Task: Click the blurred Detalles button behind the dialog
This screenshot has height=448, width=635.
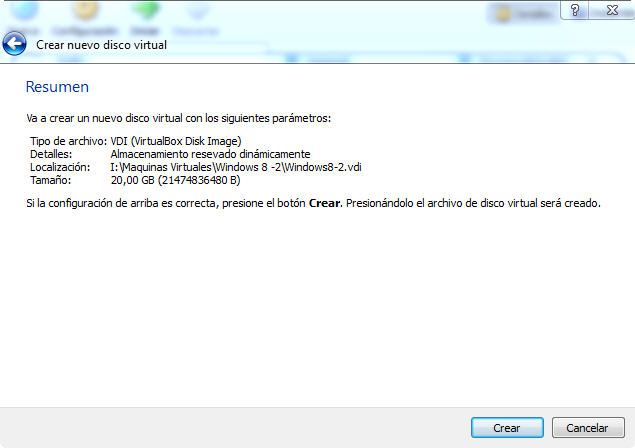Action: click(x=523, y=14)
